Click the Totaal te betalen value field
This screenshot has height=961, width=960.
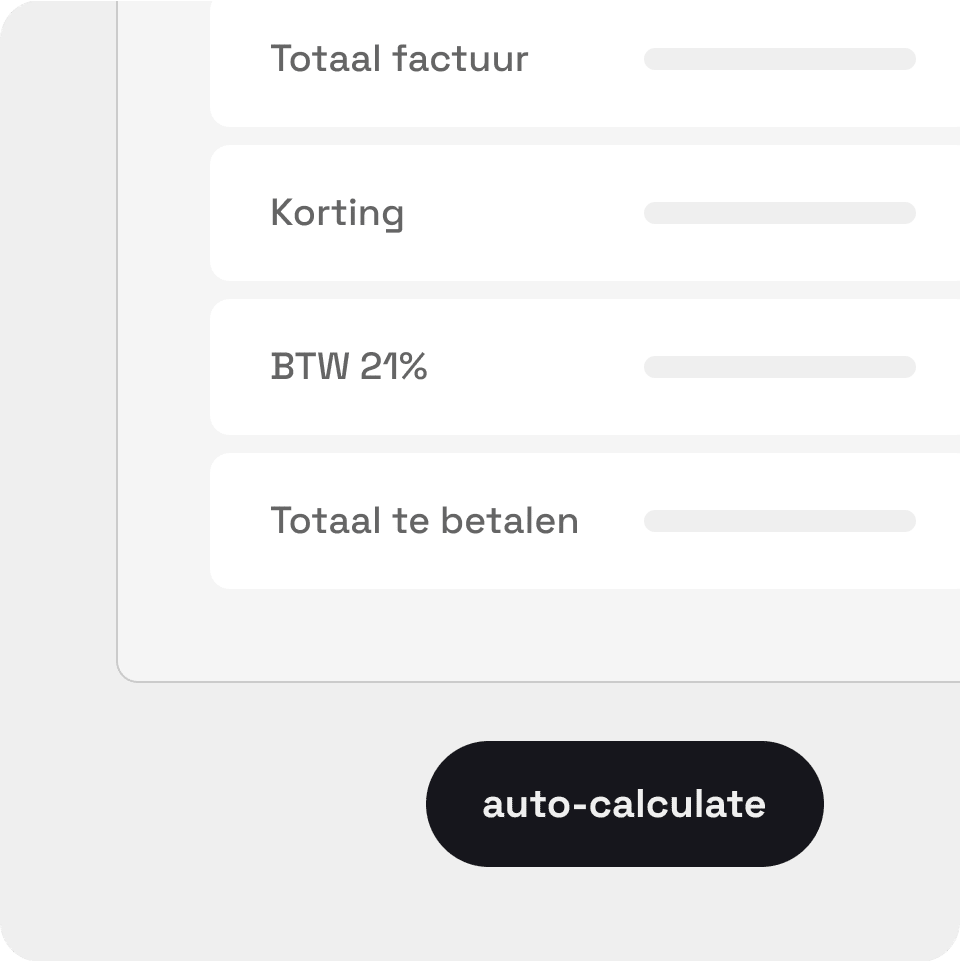(x=780, y=521)
